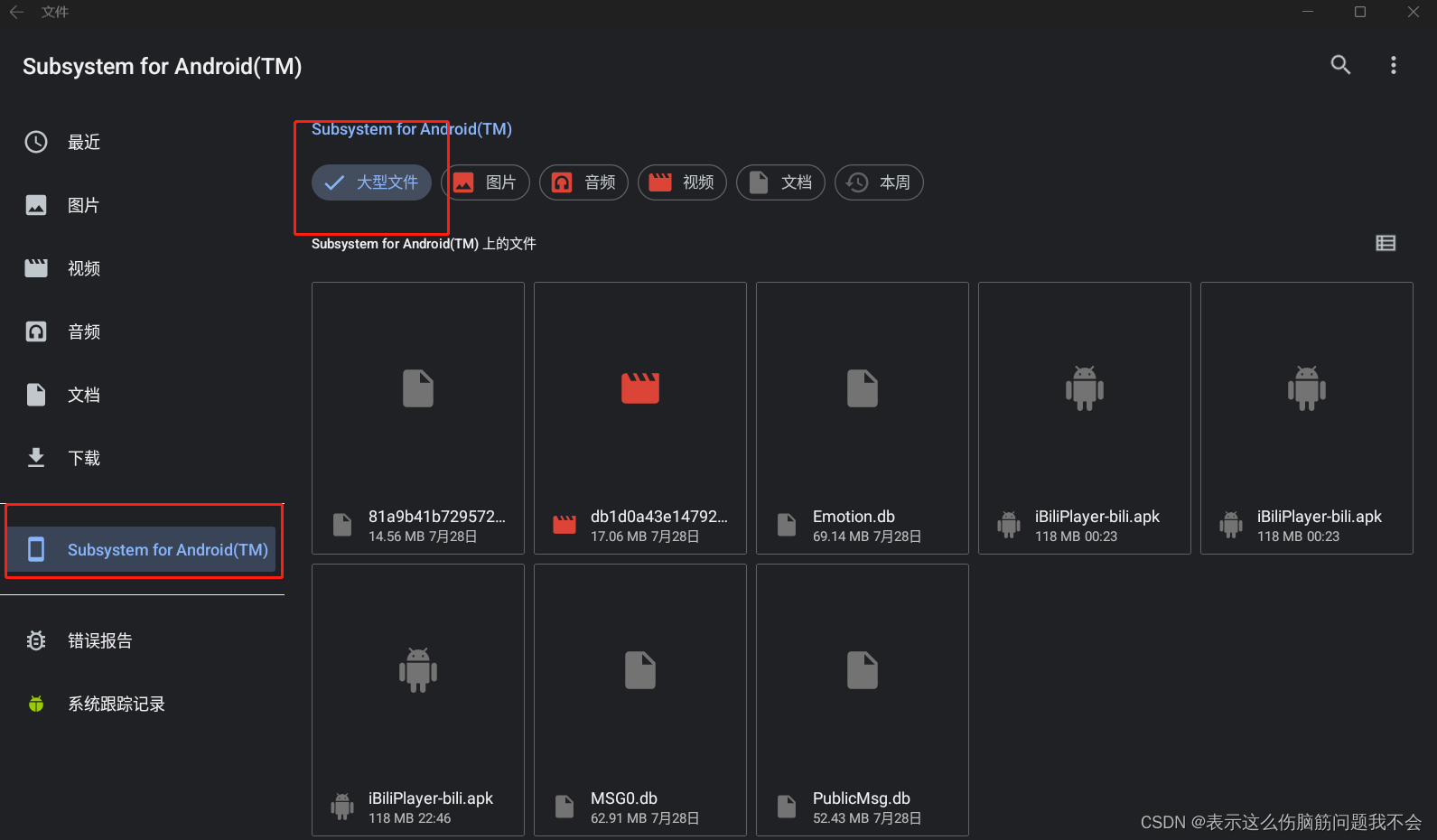Screen dimensions: 1437x840
Task: Click the checkmark icon on 大型文件 chip
Action: pyautogui.click(x=334, y=182)
